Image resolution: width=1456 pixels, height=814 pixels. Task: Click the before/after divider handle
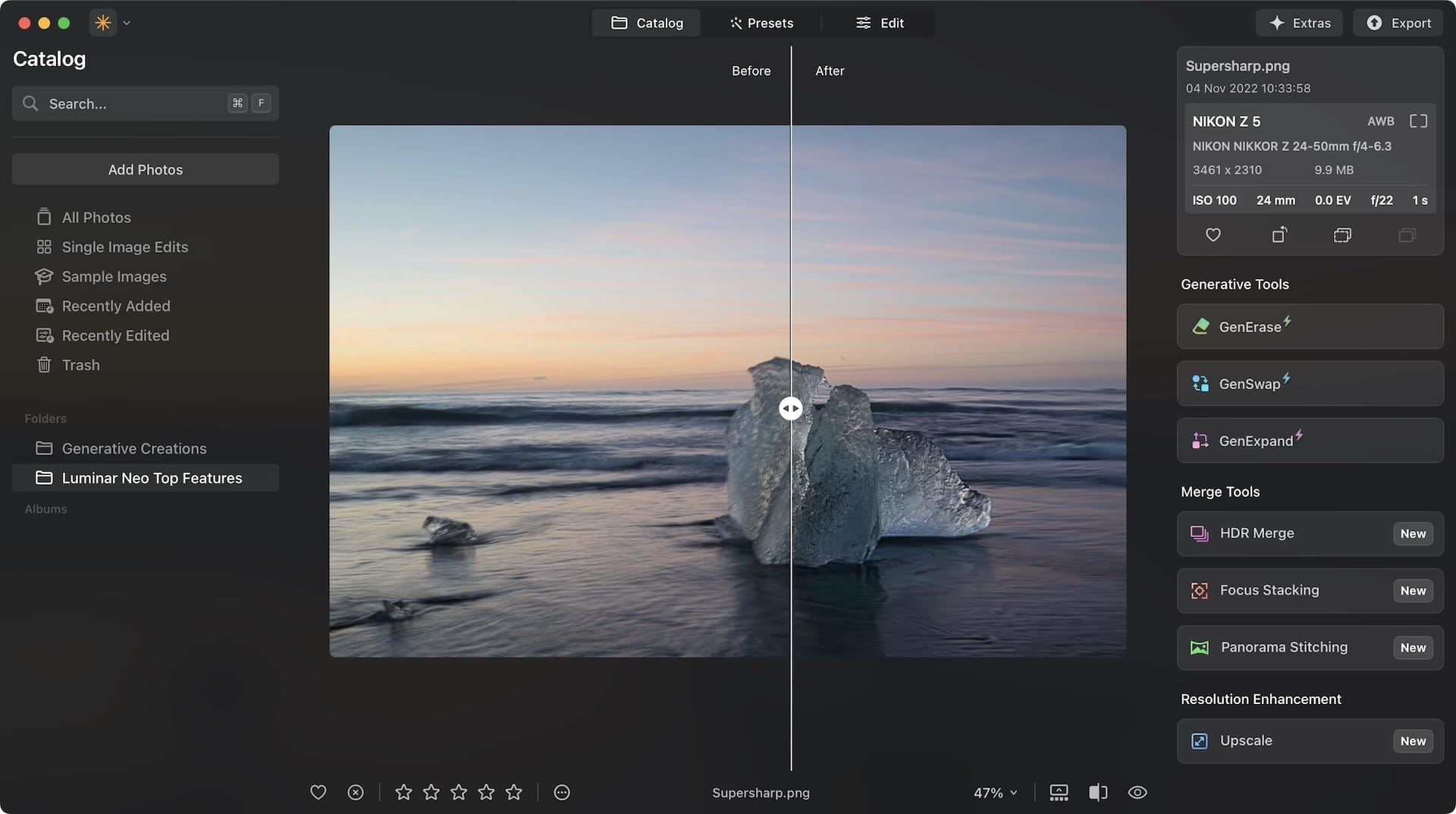[x=791, y=409]
